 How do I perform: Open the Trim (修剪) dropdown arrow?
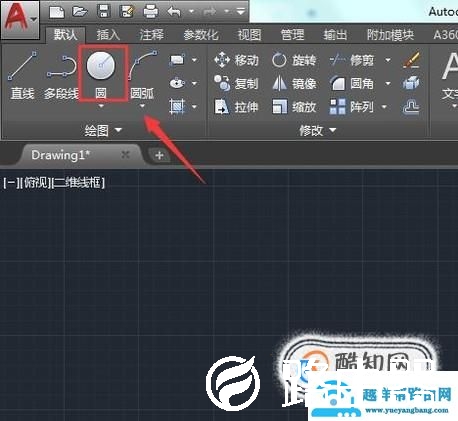(388, 60)
